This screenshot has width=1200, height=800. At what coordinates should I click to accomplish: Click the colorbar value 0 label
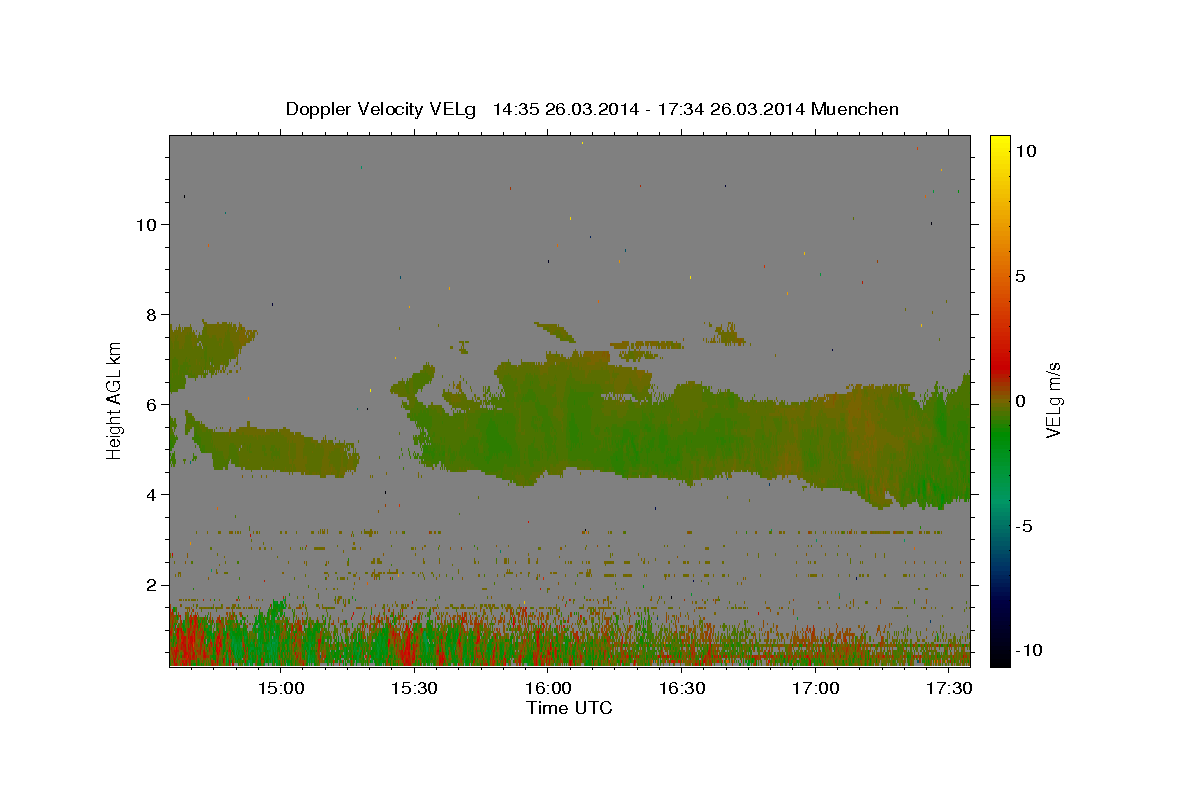[1020, 401]
